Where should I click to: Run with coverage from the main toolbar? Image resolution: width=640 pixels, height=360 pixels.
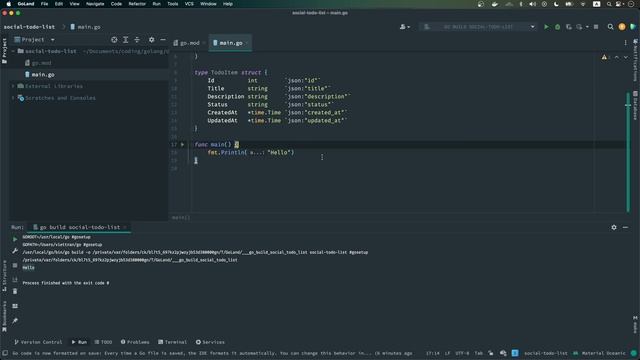coord(569,27)
